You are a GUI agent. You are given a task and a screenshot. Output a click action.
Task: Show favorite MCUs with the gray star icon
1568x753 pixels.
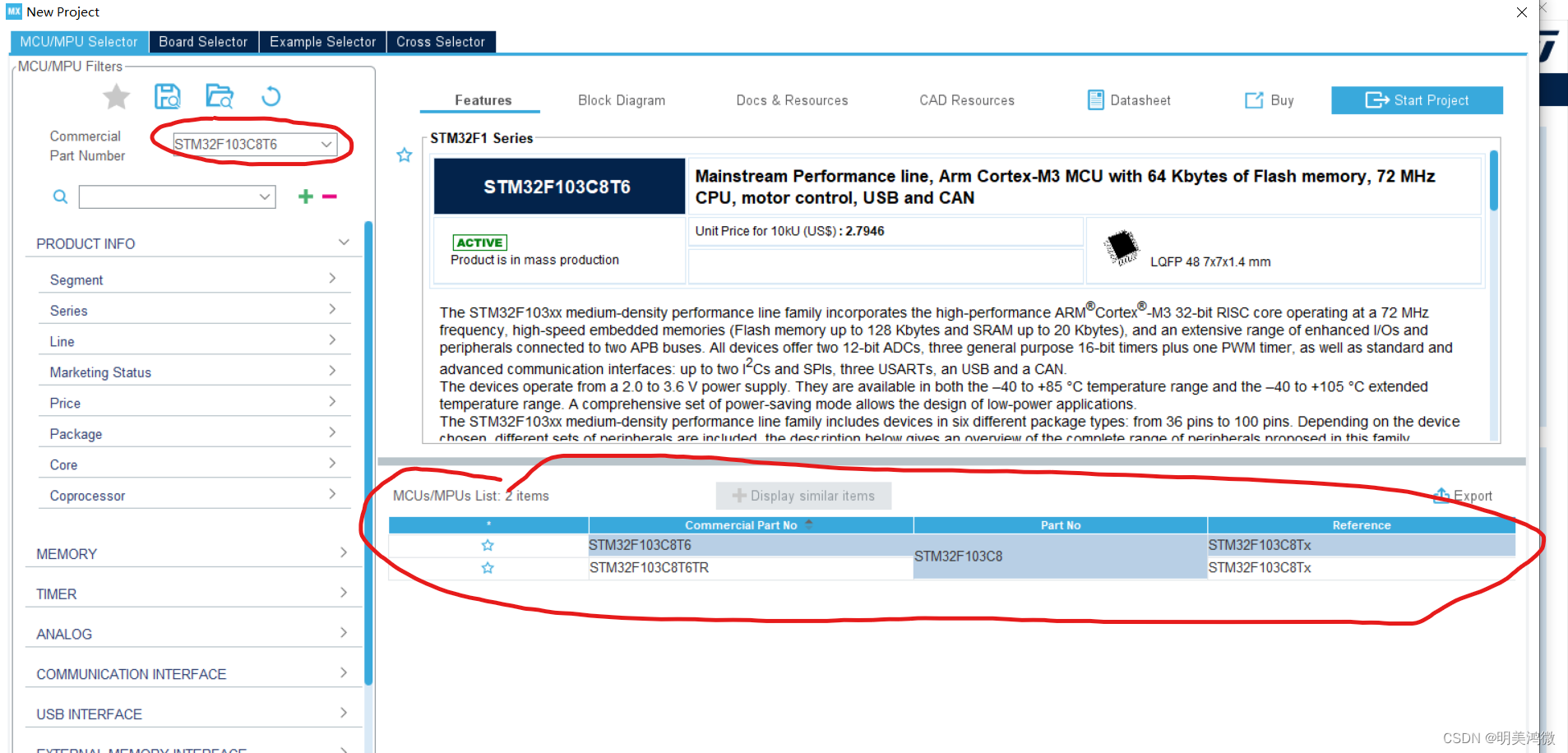pyautogui.click(x=117, y=97)
